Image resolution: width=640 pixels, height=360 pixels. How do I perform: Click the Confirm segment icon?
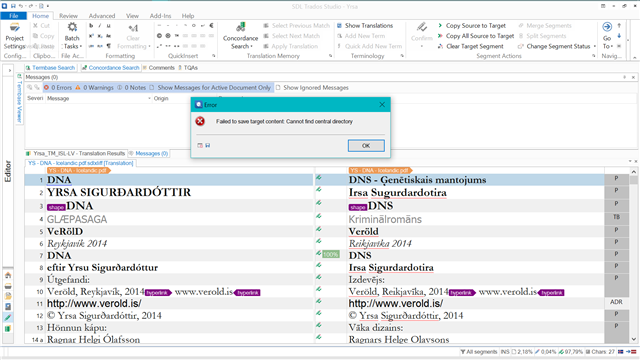[x=422, y=28]
